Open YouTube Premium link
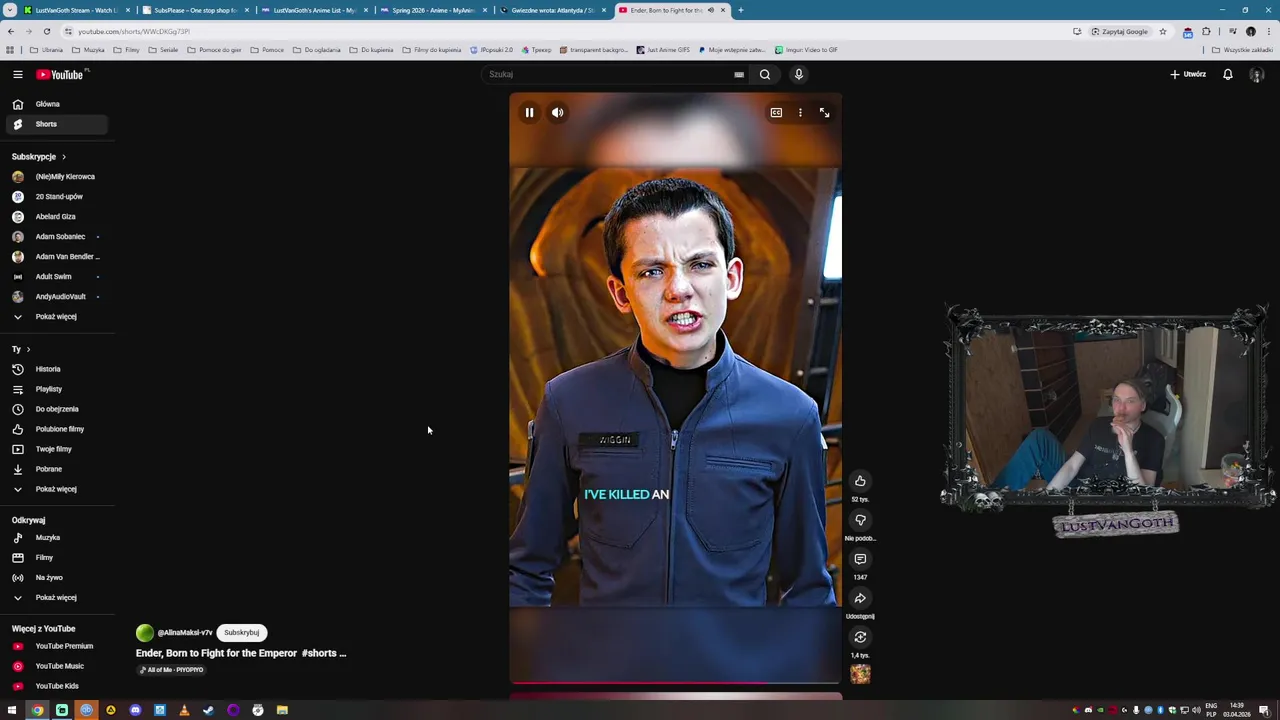Viewport: 1280px width, 720px height. point(57,646)
